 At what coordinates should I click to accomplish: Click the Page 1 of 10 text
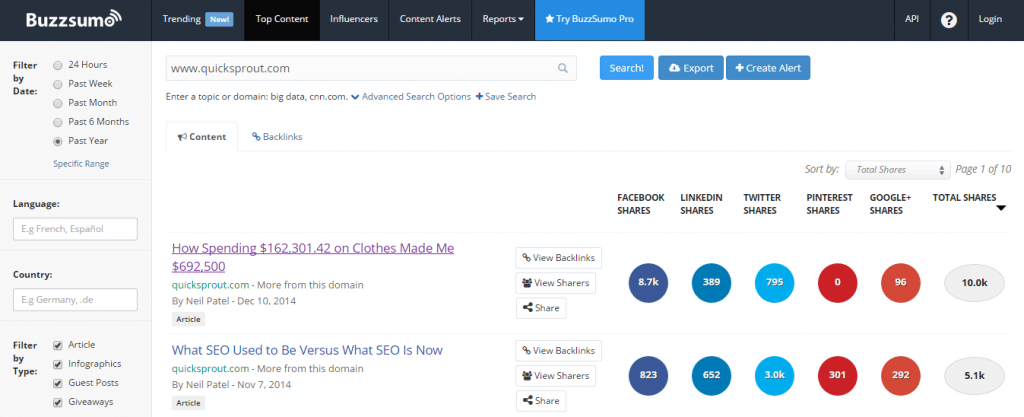point(984,169)
